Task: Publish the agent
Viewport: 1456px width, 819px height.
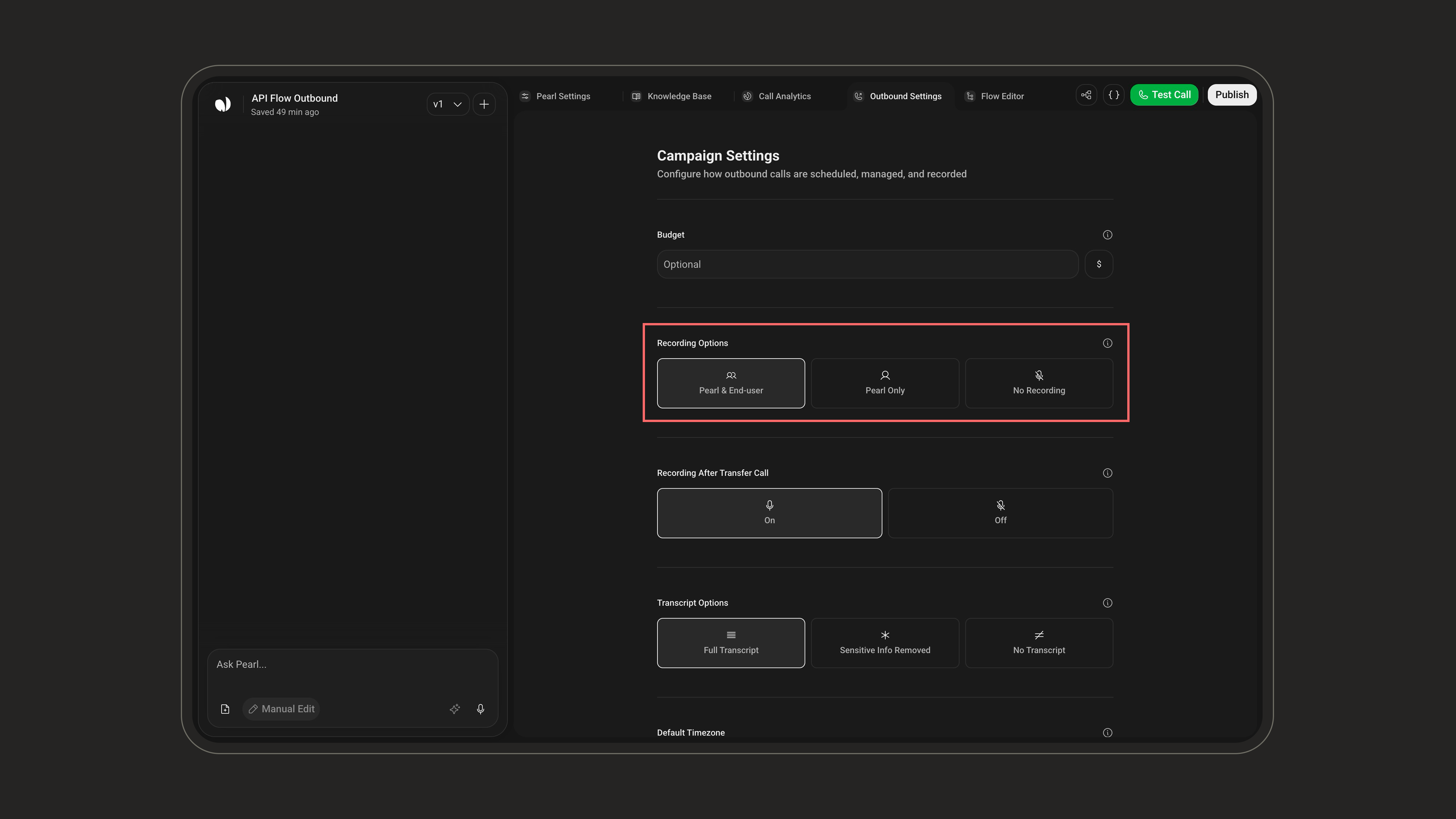Action: click(1232, 95)
